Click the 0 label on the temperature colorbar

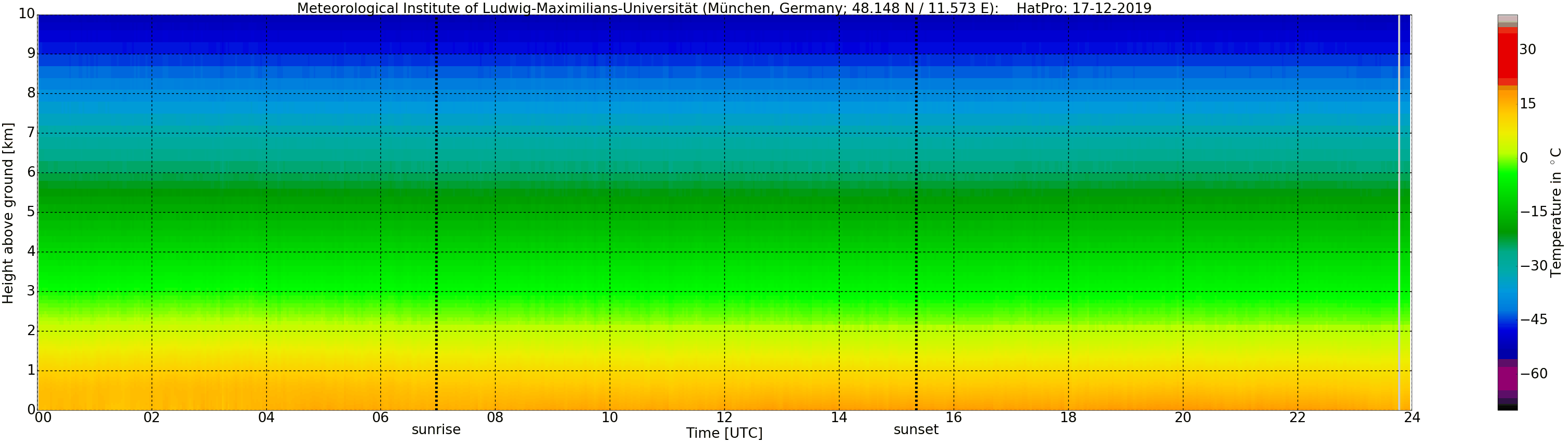coord(1524,158)
